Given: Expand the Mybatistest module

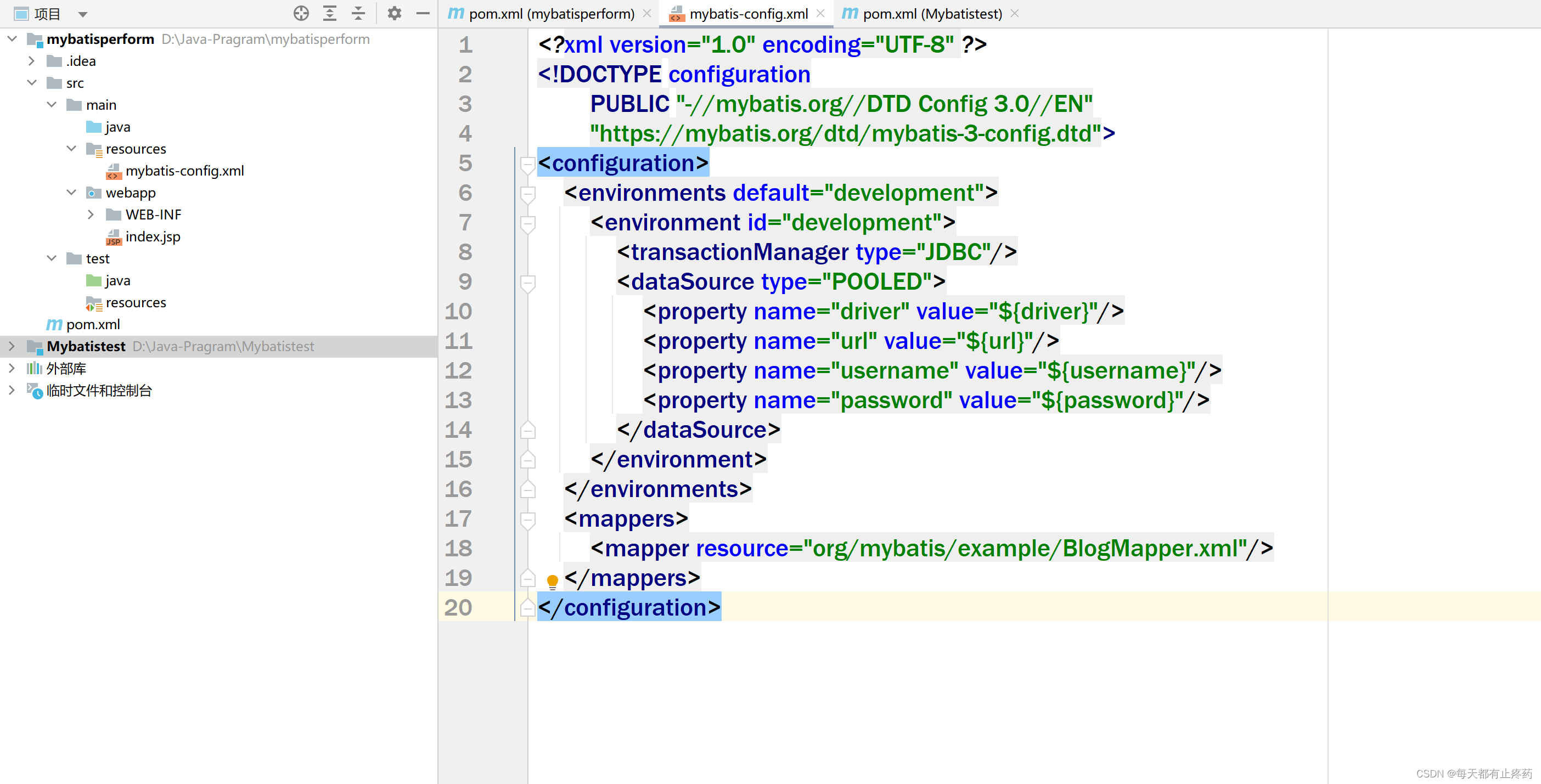Looking at the screenshot, I should click(x=12, y=346).
